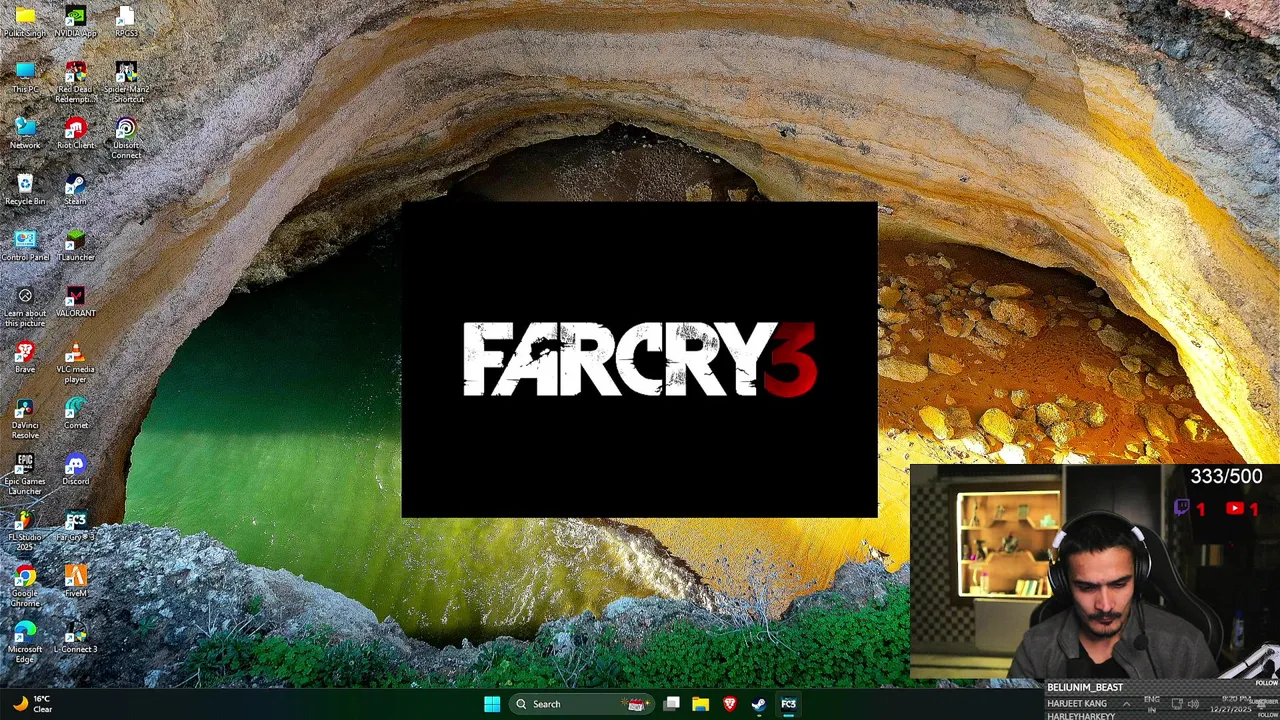Launch Red Dead Redemption shortcut

[x=76, y=82]
